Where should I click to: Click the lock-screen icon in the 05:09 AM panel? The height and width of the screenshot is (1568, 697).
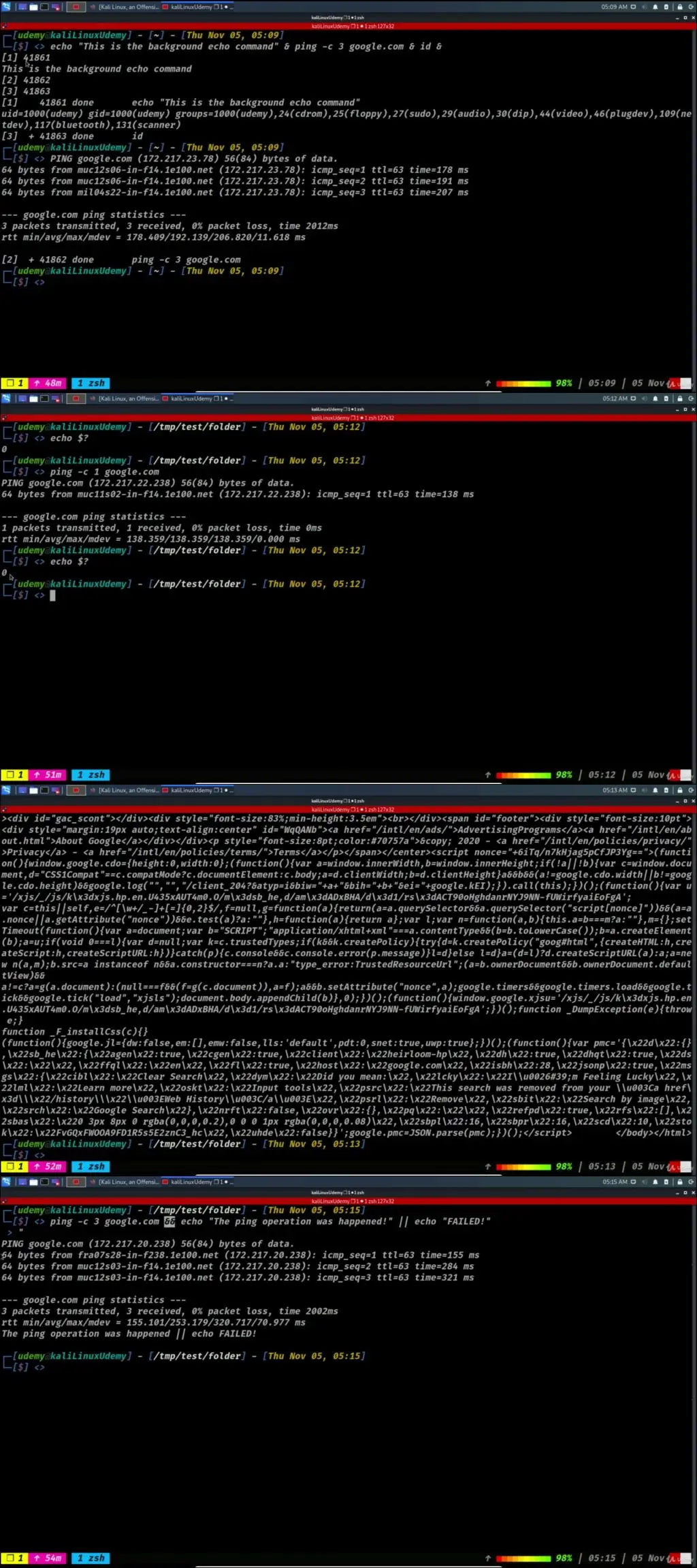pyautogui.click(x=679, y=7)
